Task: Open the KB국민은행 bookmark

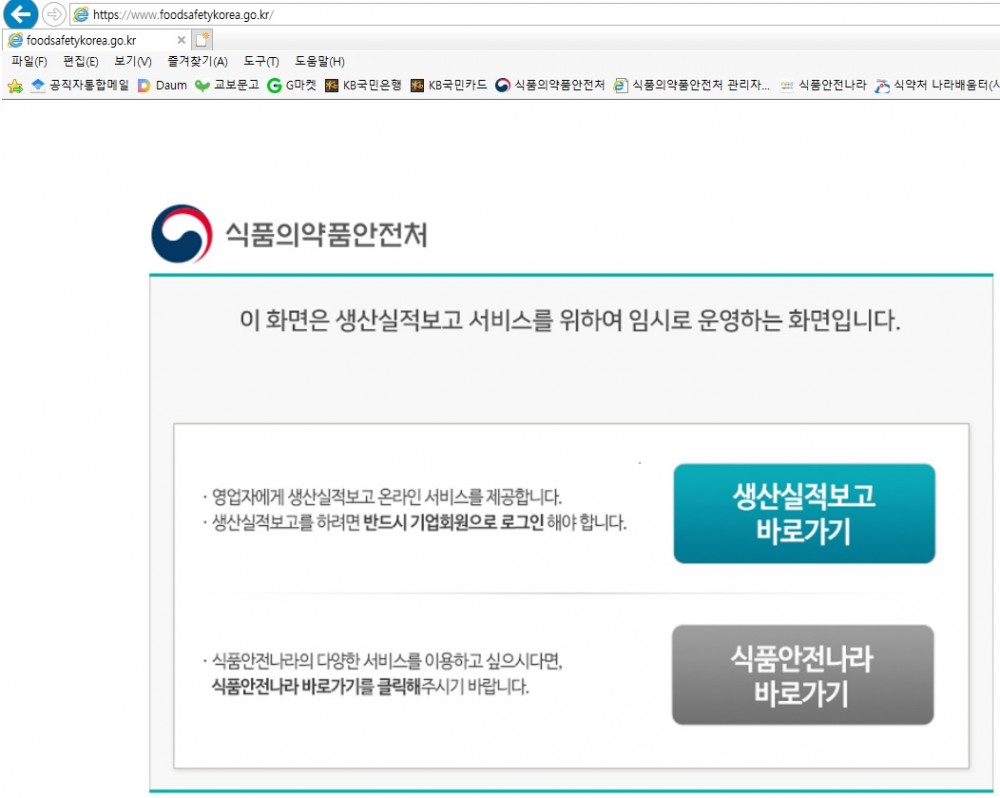Action: 363,85
